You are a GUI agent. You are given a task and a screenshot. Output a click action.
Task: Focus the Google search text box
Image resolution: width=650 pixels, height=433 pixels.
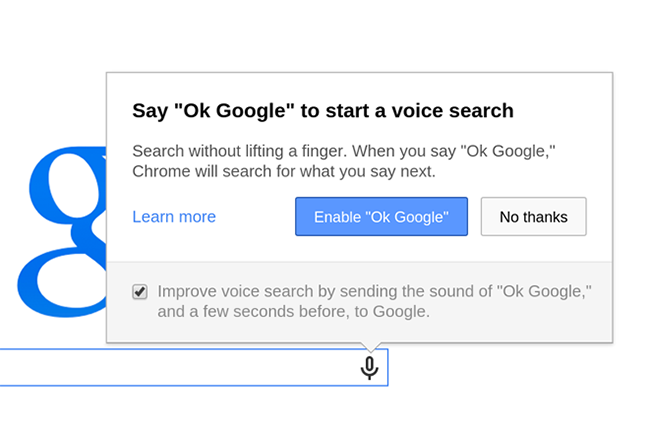click(x=194, y=368)
